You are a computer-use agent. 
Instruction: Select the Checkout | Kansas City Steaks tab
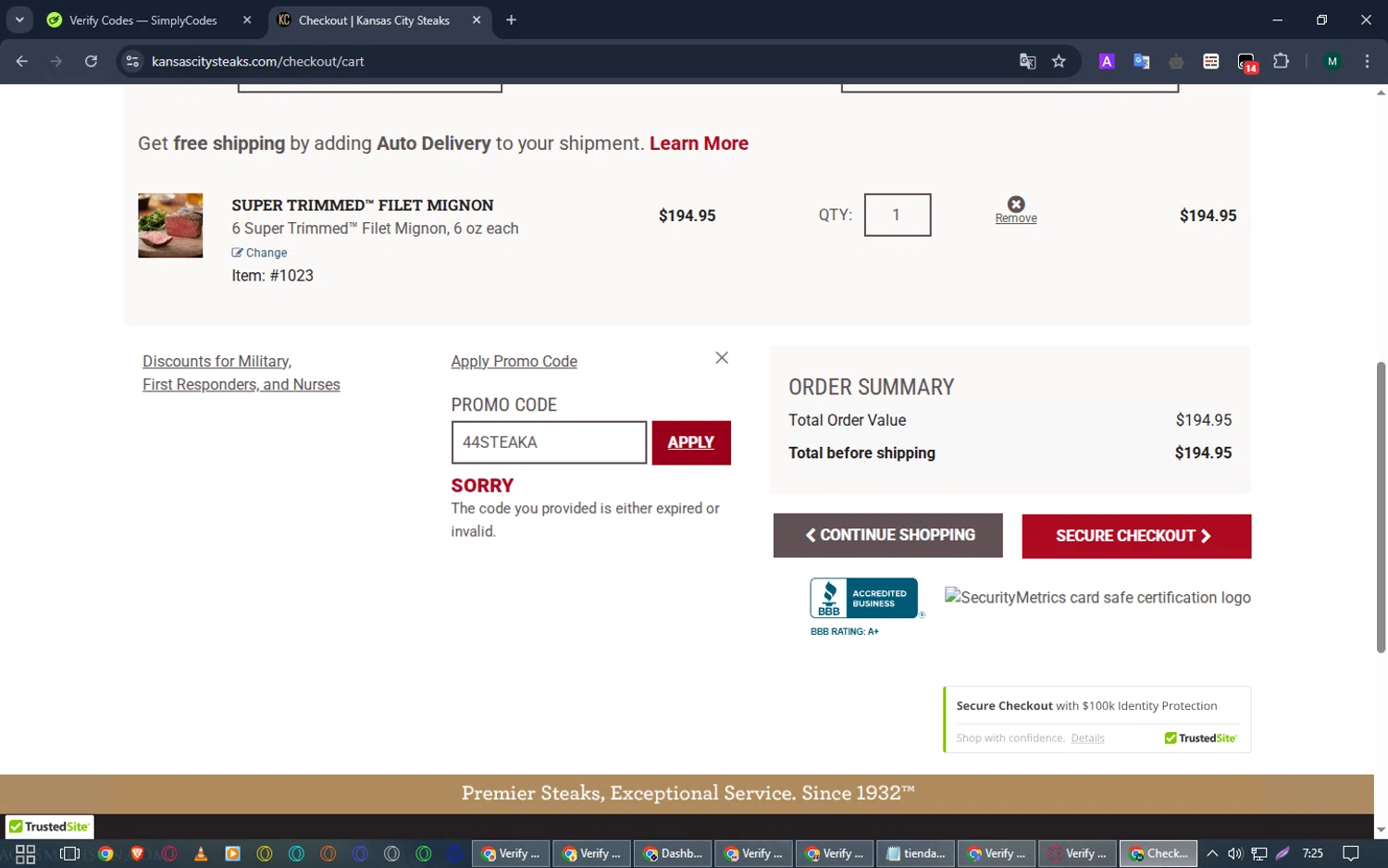pyautogui.click(x=373, y=20)
